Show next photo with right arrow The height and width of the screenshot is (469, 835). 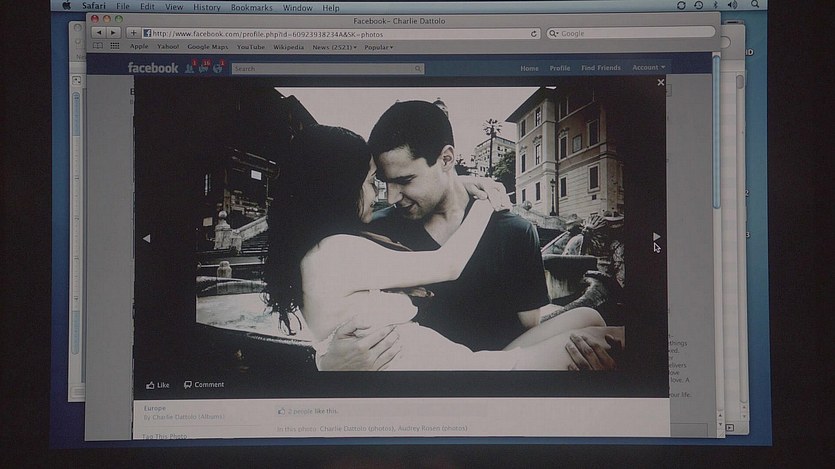[656, 237]
